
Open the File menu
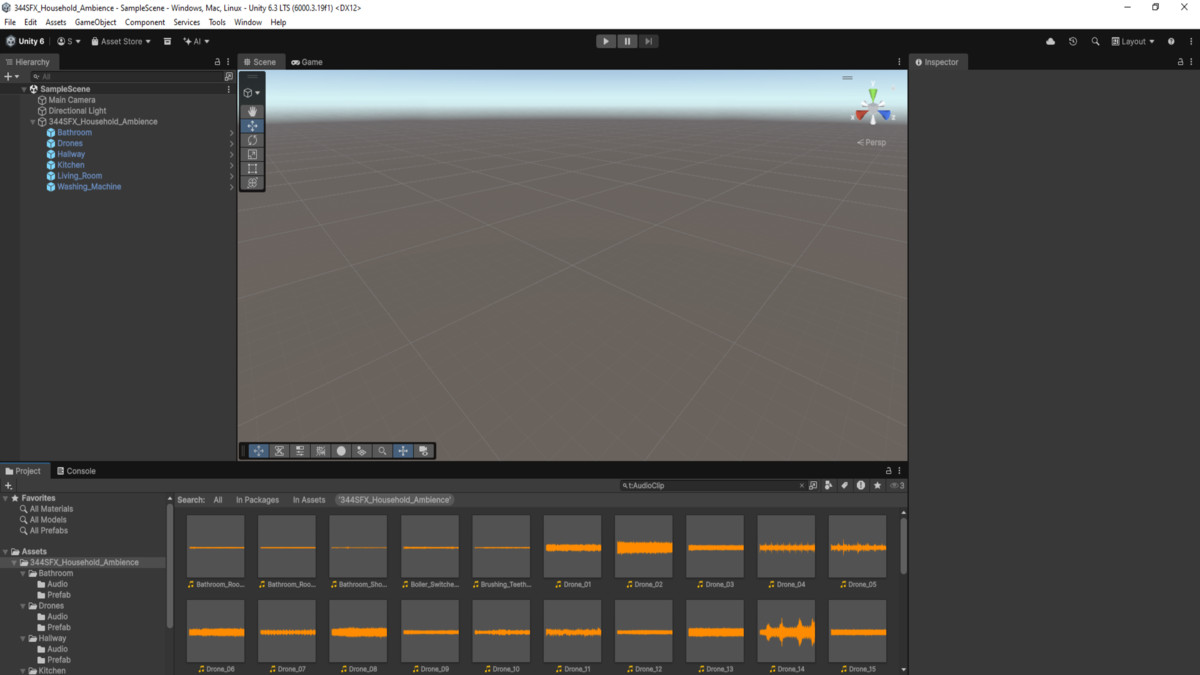[x=10, y=22]
